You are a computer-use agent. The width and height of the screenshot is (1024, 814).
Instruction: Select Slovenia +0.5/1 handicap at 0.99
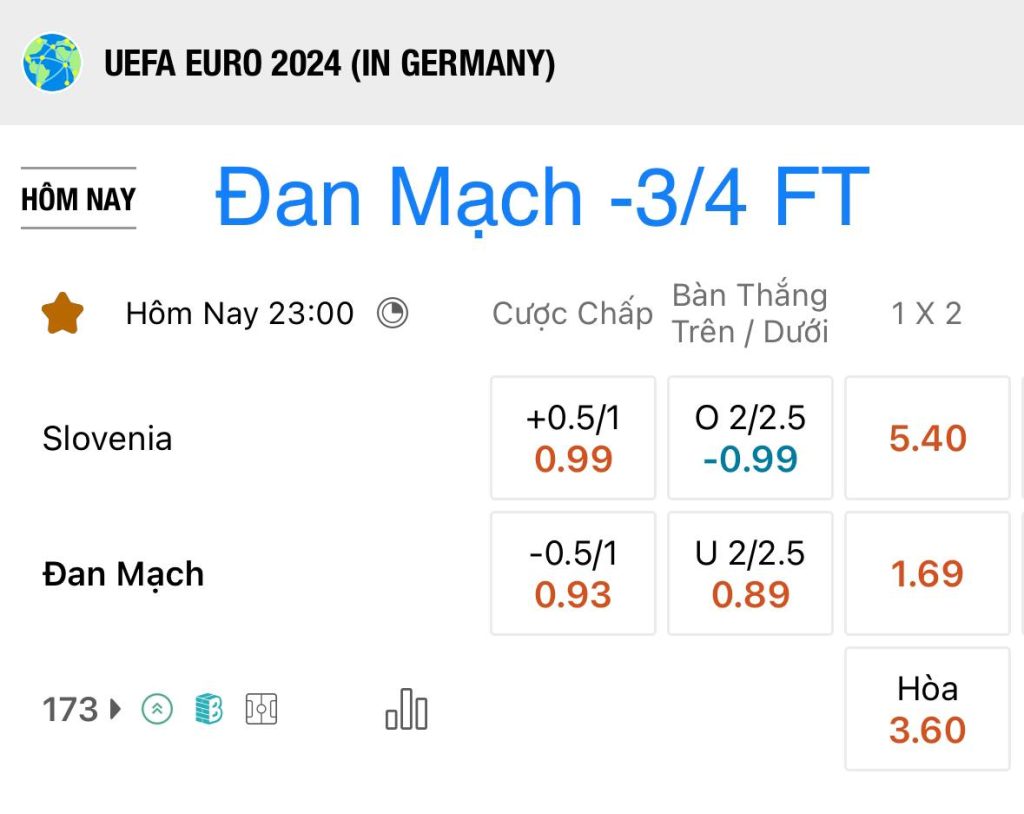[573, 438]
